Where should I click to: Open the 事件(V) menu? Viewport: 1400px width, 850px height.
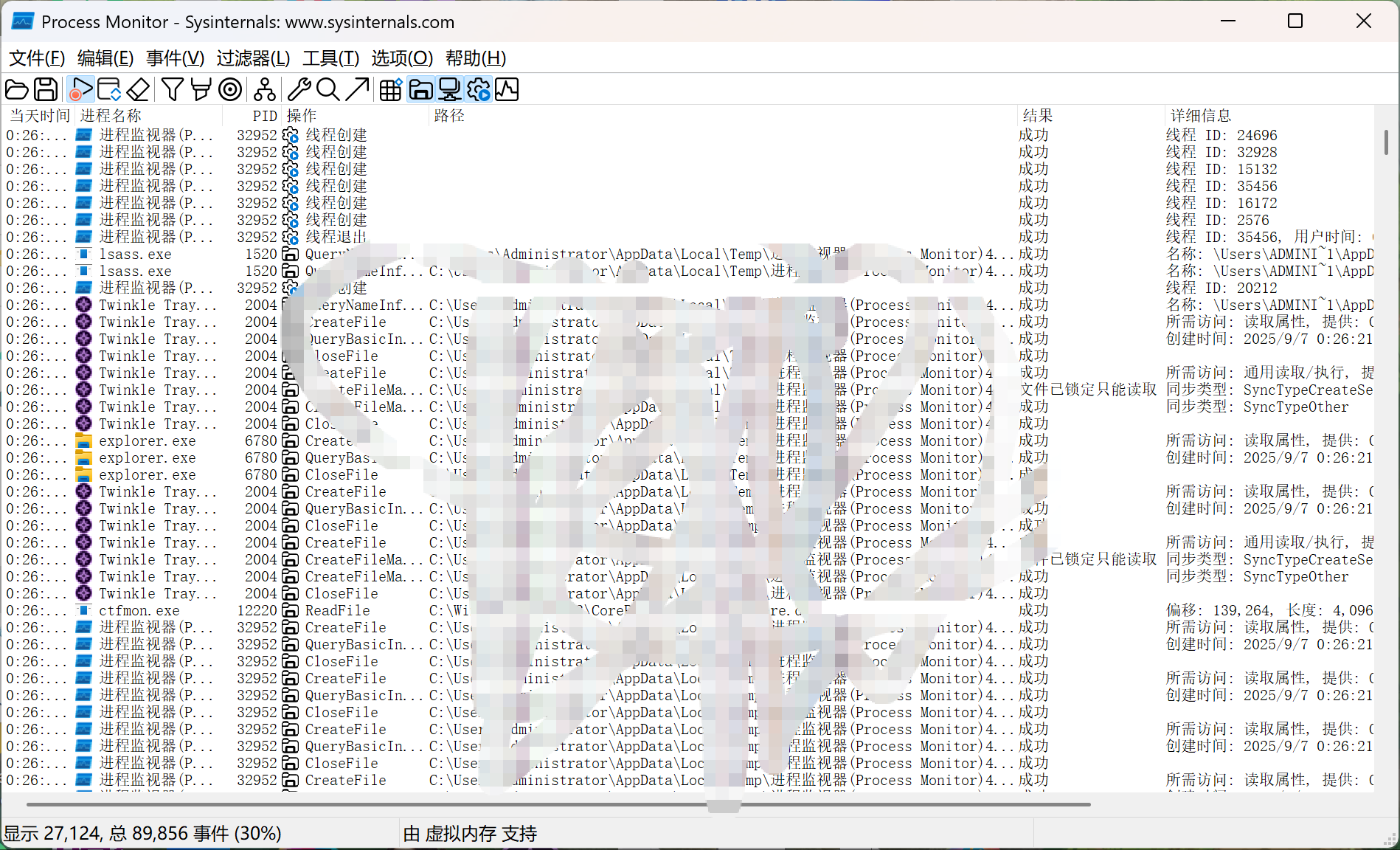point(175,58)
